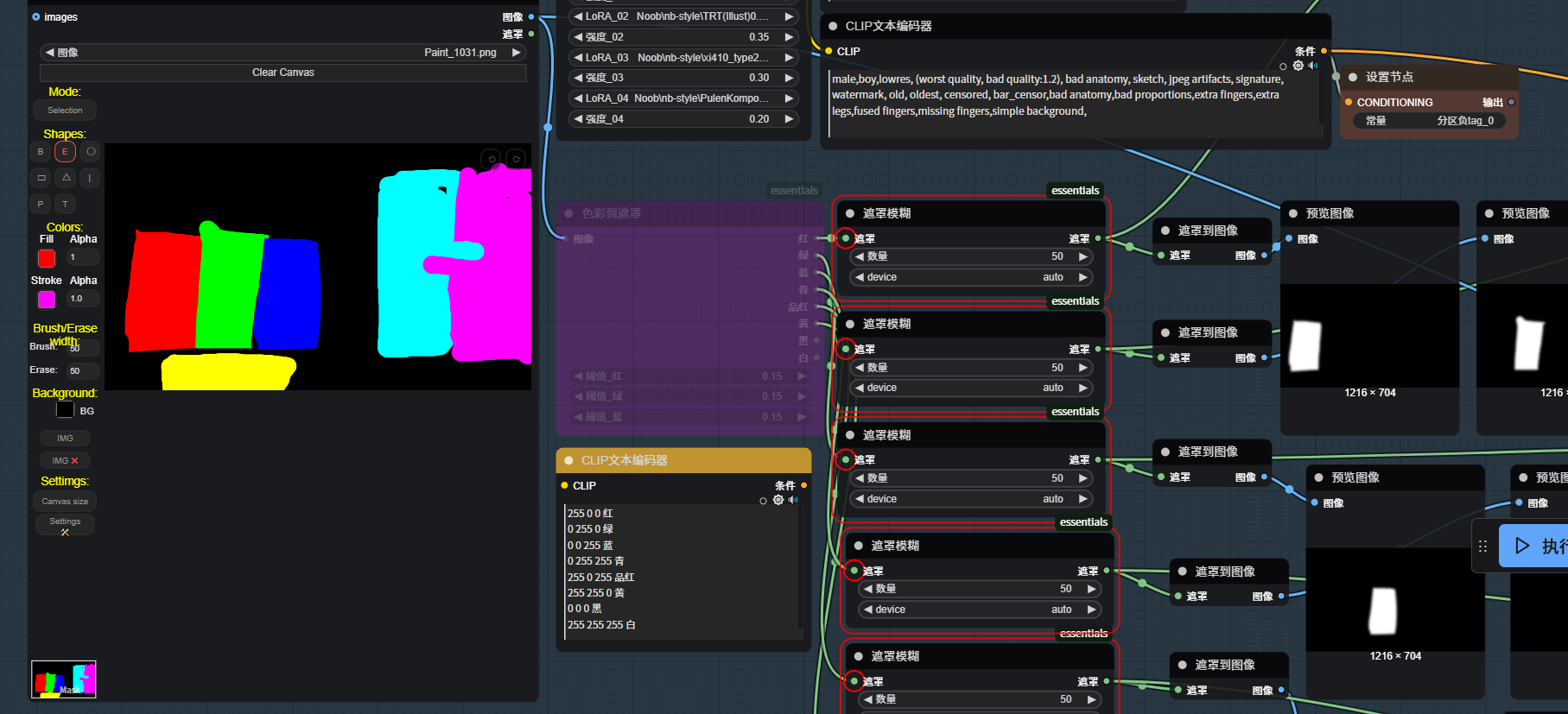Screen dimensions: 1568x714
Task: Click the CLIP input socket of gold CLIP node
Action: (x=564, y=485)
